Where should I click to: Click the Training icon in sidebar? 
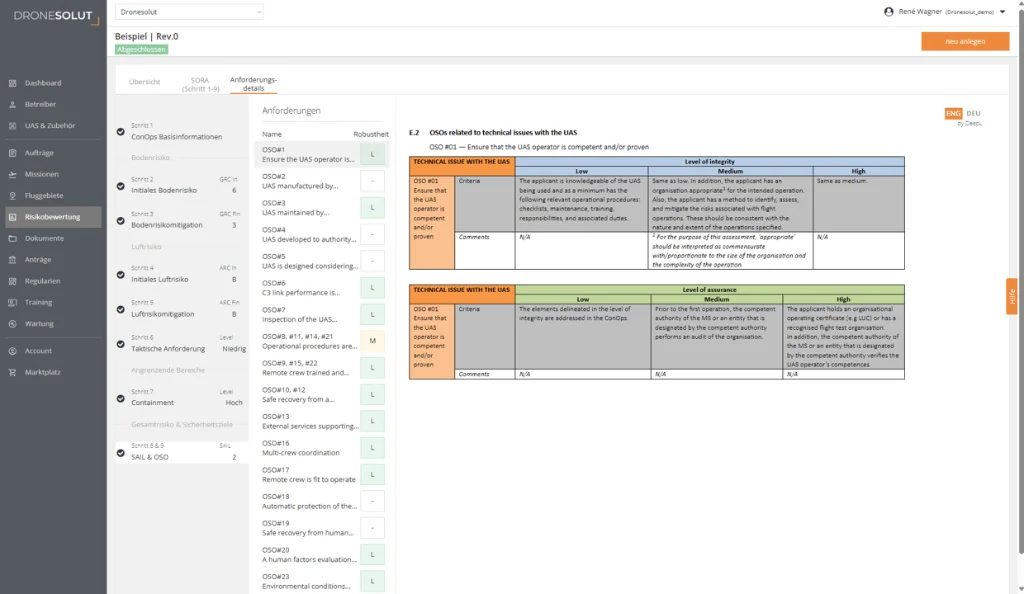click(x=12, y=302)
